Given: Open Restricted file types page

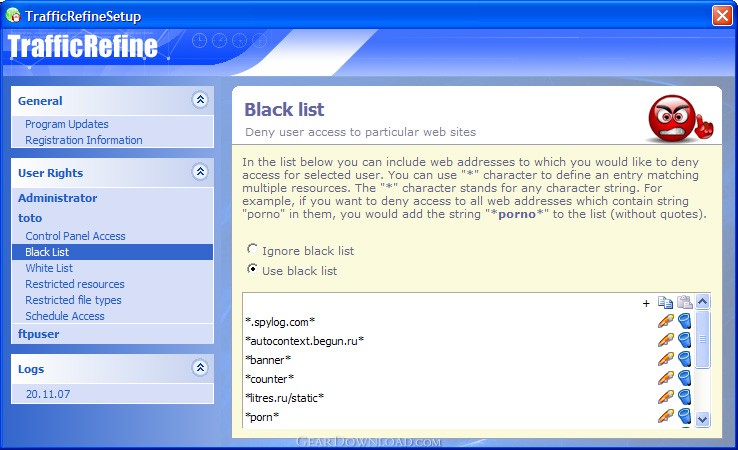Looking at the screenshot, I should [73, 300].
